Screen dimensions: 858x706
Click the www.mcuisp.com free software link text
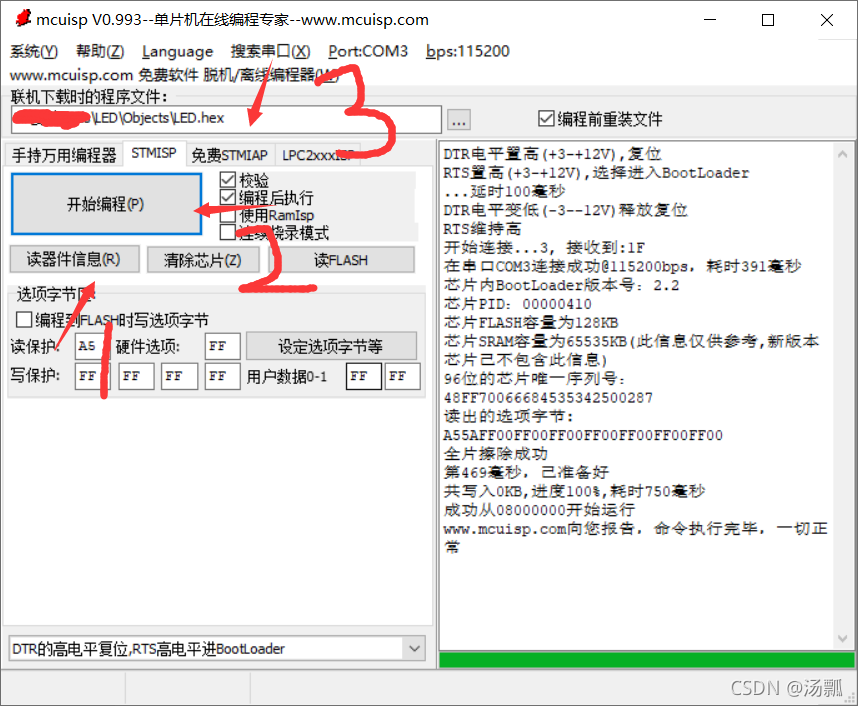174,74
